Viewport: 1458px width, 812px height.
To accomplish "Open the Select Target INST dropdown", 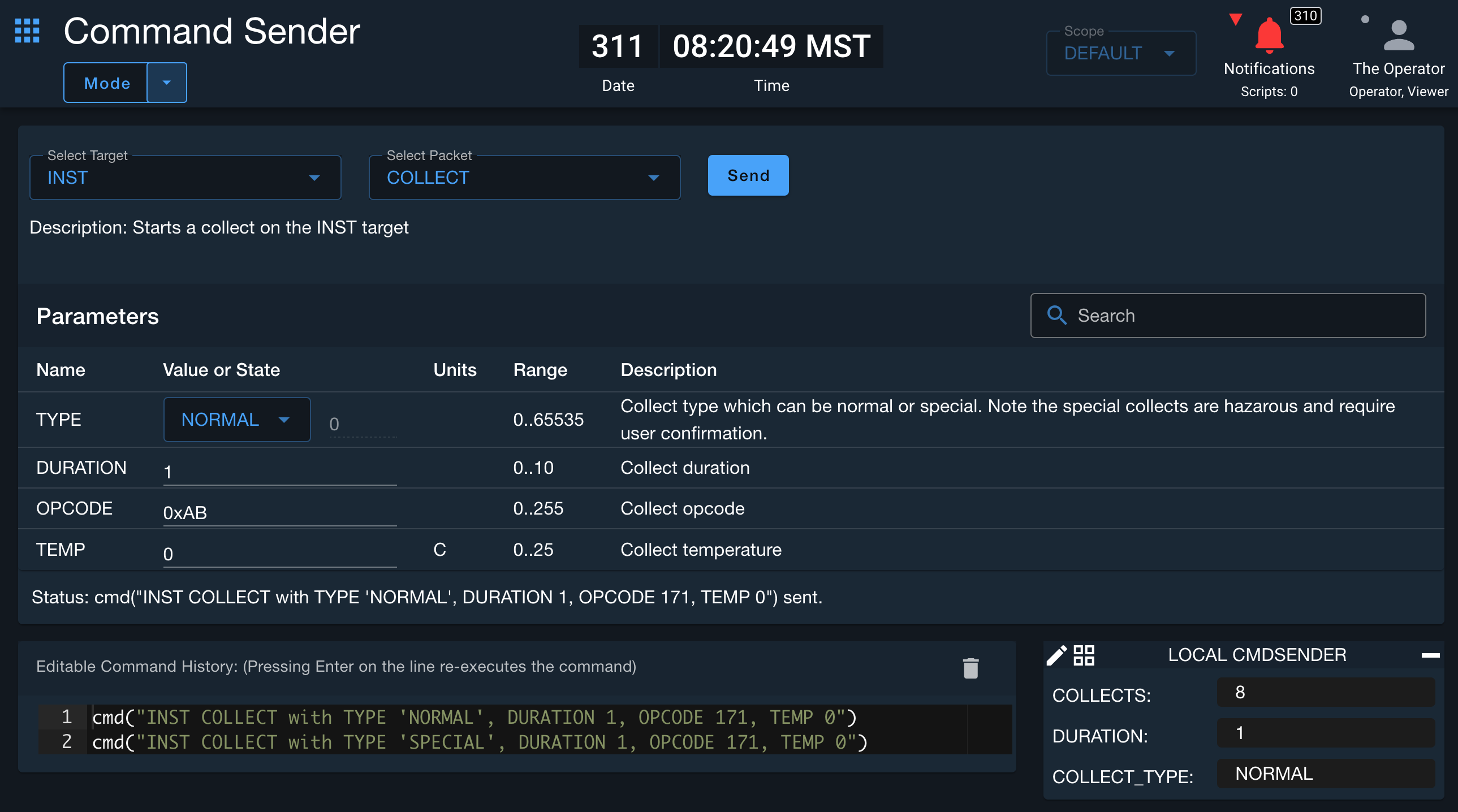I will point(313,177).
